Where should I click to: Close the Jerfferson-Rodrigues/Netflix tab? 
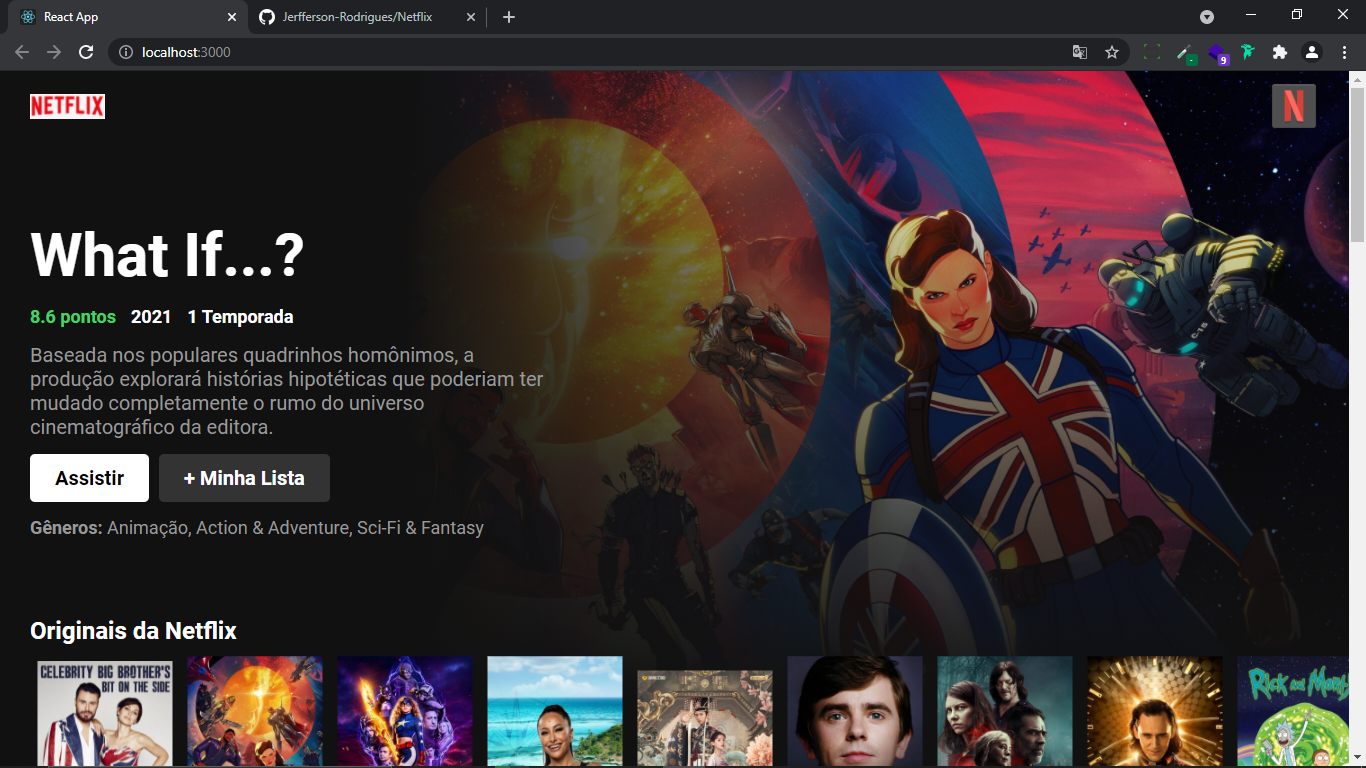471,17
